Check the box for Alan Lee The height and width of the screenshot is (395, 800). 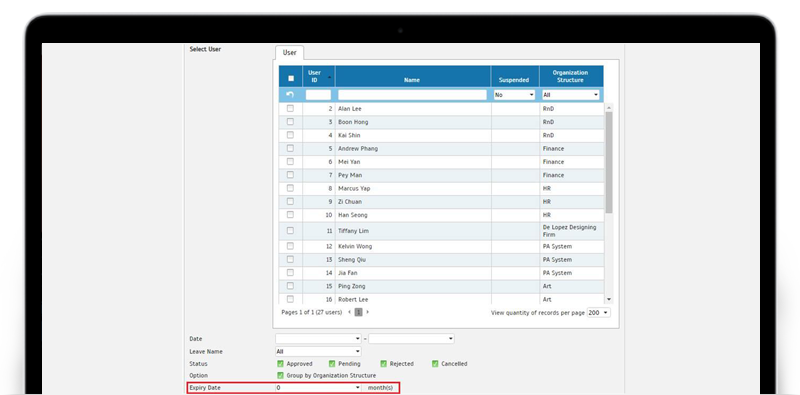click(290, 108)
